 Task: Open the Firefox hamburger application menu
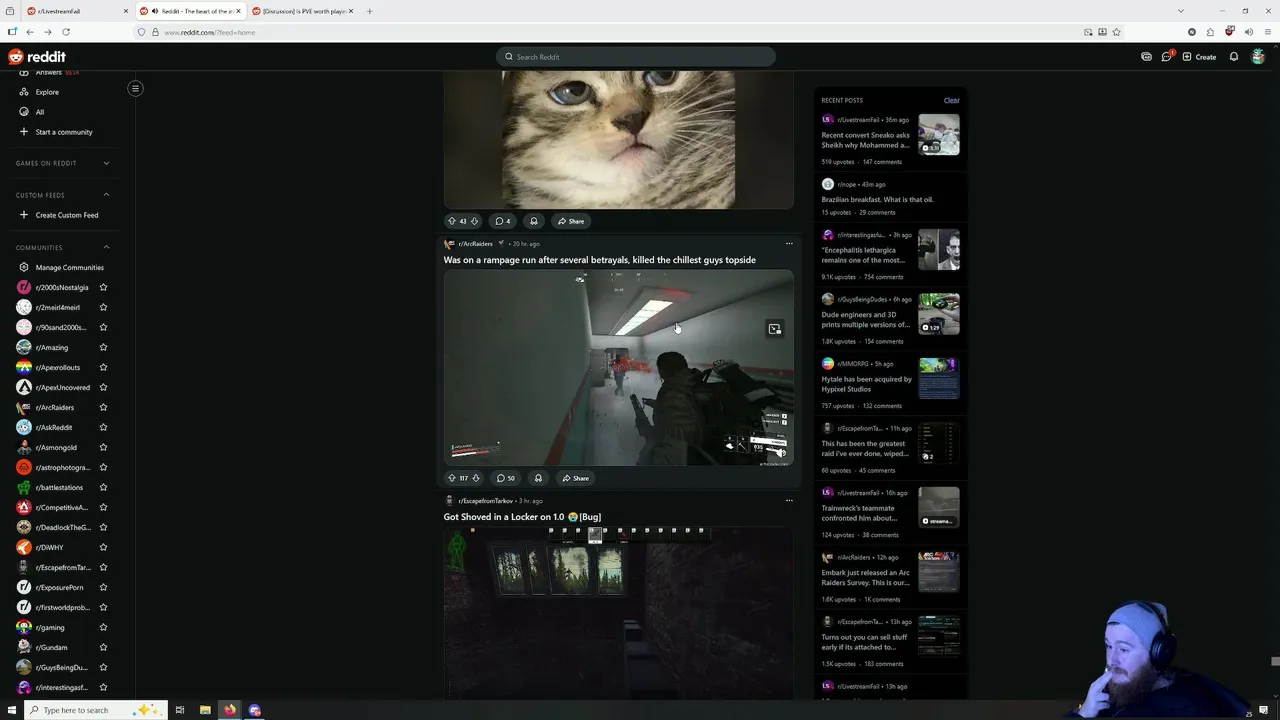[1267, 32]
